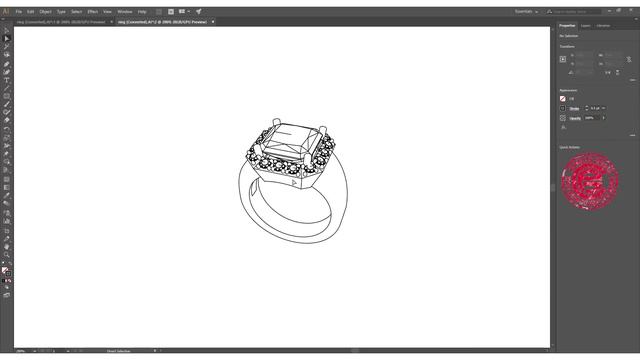640x360 pixels.
Task: Swap fill and stroke colors in toolbar
Action: coord(10,264)
